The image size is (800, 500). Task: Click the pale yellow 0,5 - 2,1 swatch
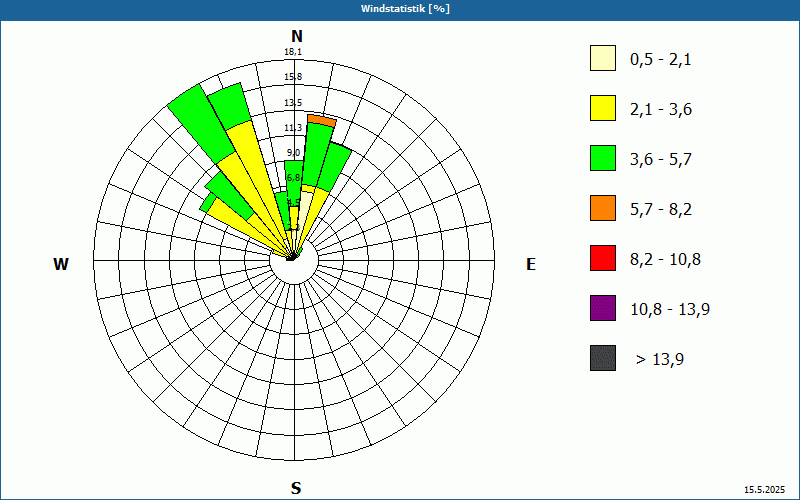(x=603, y=58)
